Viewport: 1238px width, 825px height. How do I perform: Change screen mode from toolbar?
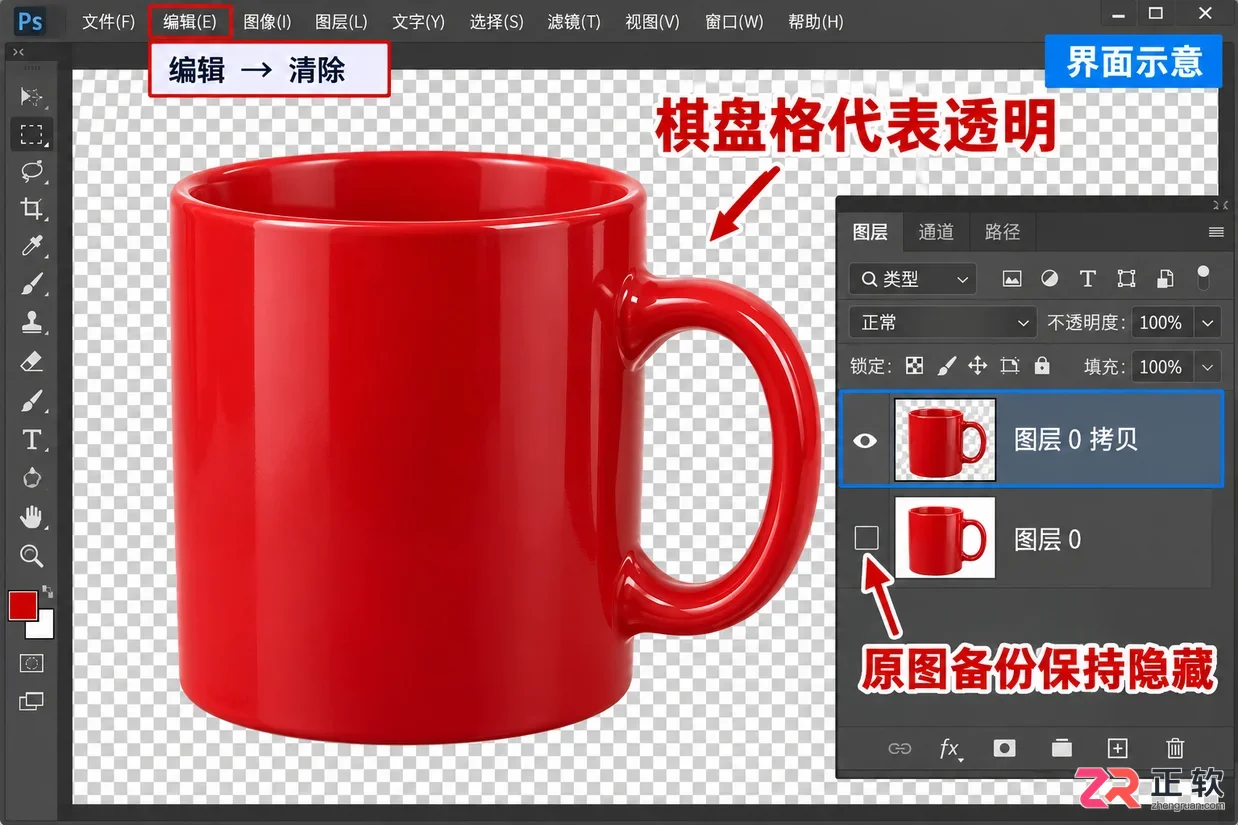32,701
